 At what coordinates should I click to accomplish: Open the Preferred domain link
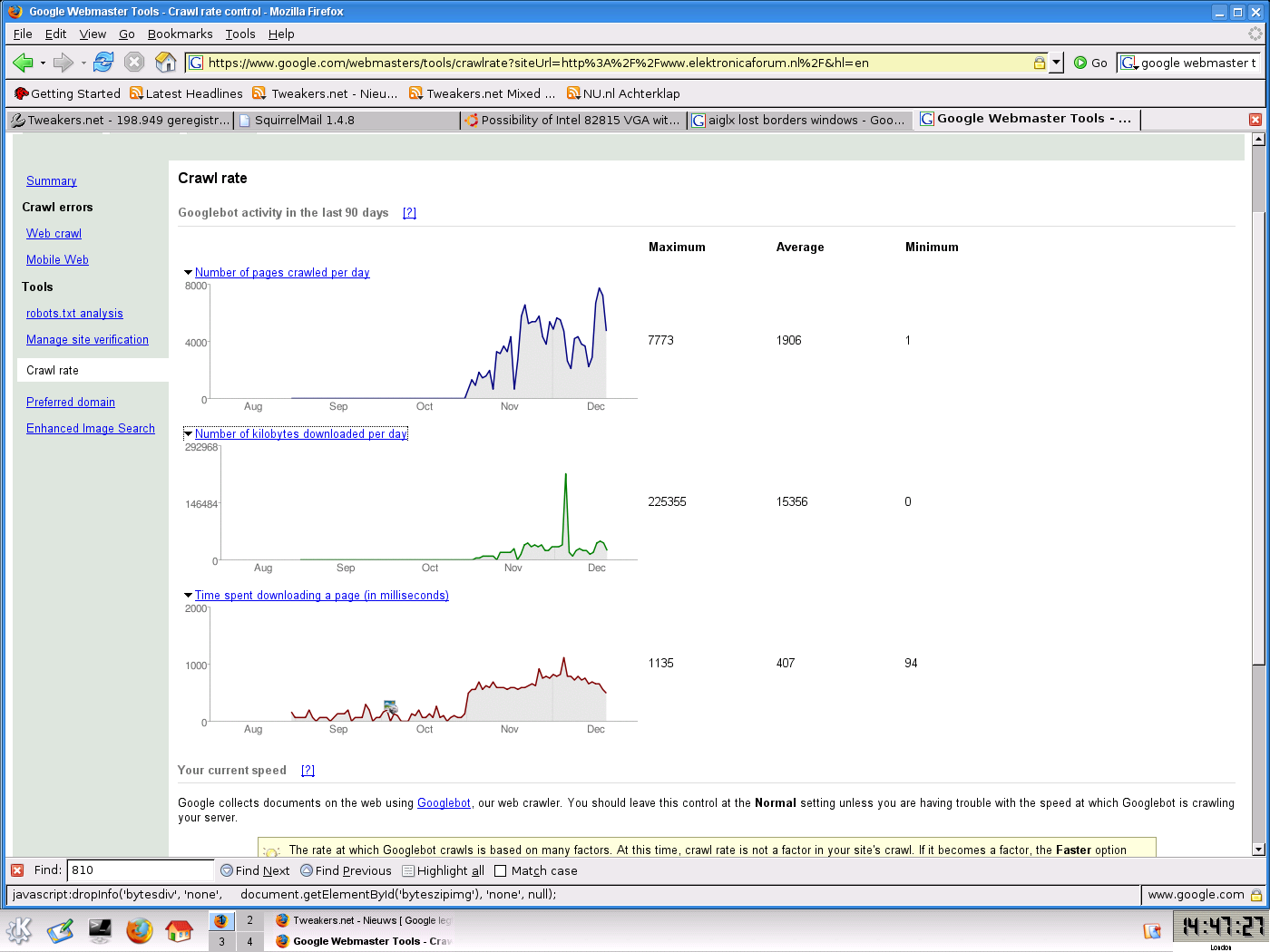[71, 403]
